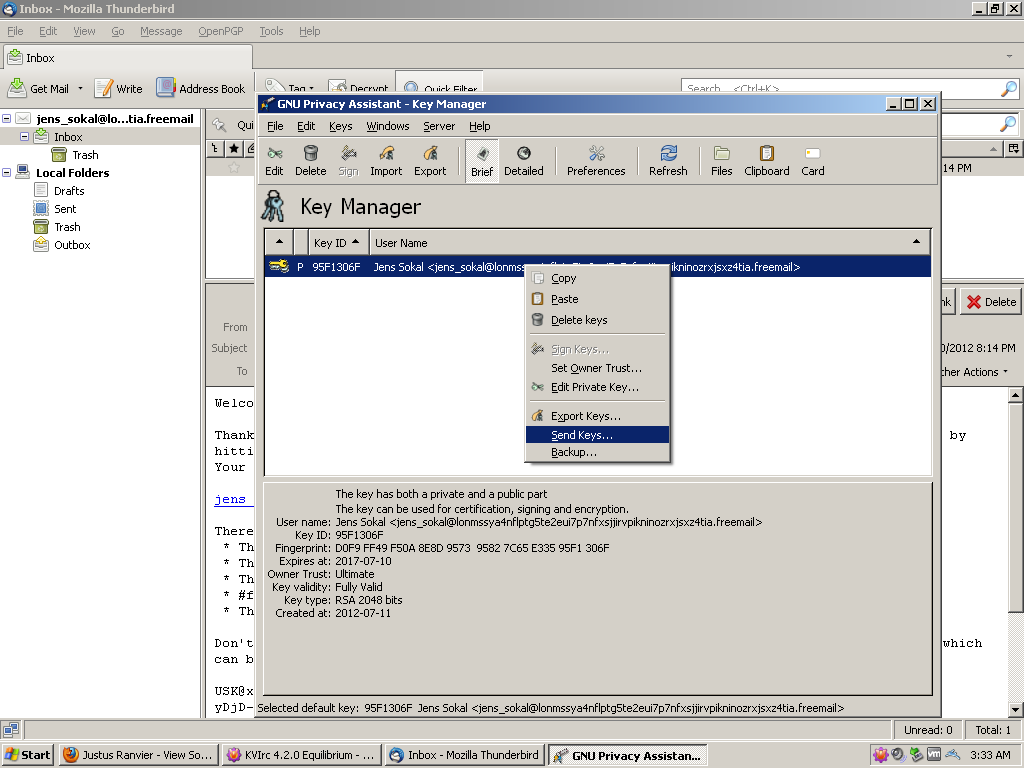Open the Clipboard tool

pos(767,161)
